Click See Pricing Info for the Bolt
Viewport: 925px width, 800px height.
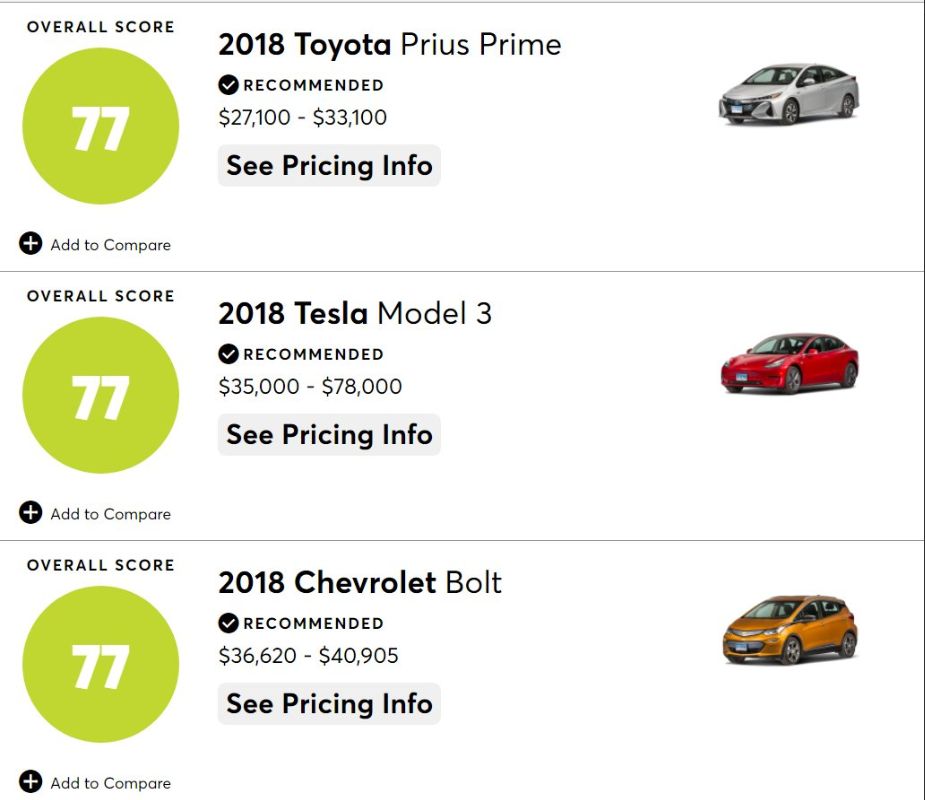click(329, 703)
